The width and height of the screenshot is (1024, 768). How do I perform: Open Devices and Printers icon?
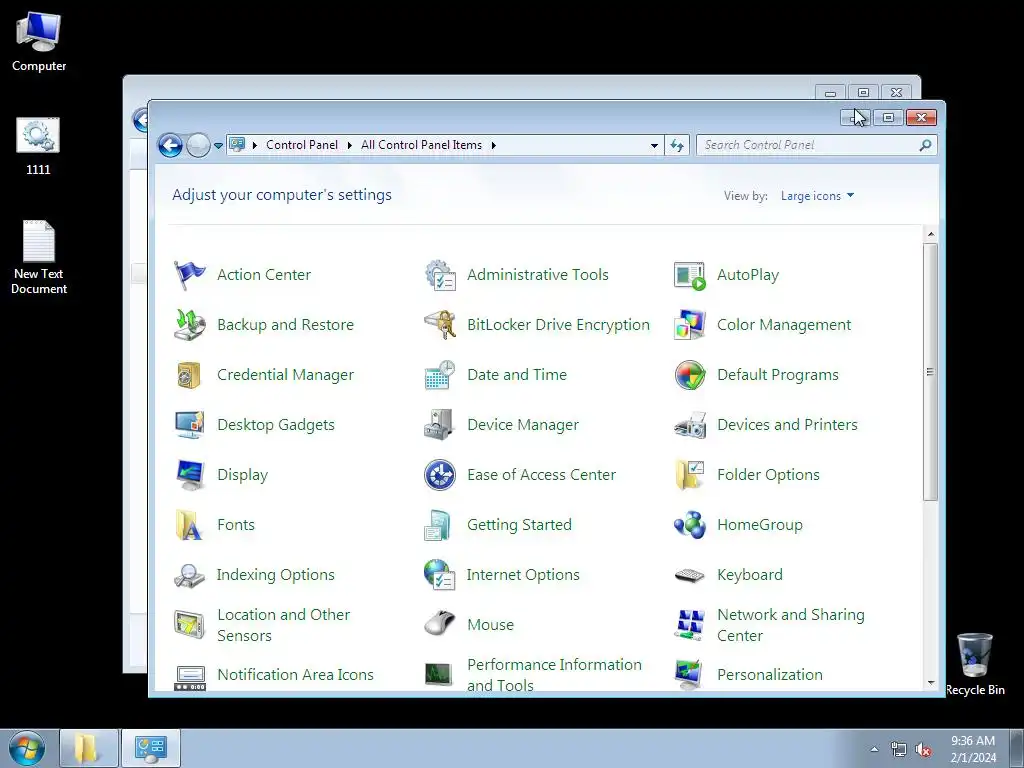(x=690, y=424)
